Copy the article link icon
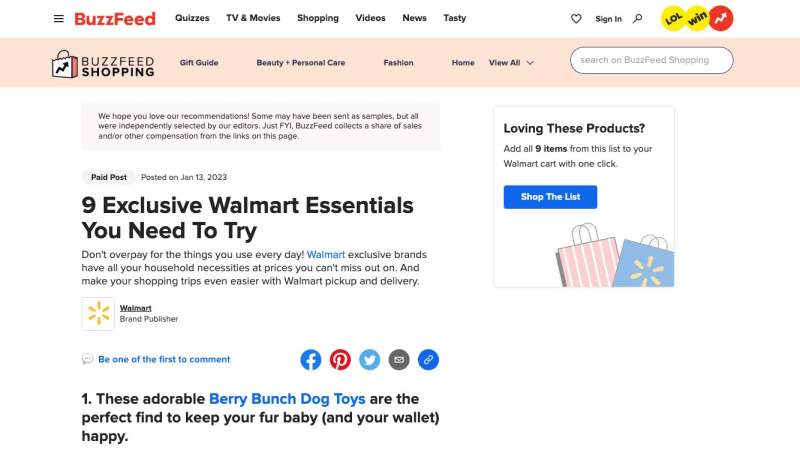Screen dimensions: 800x450 429,360
